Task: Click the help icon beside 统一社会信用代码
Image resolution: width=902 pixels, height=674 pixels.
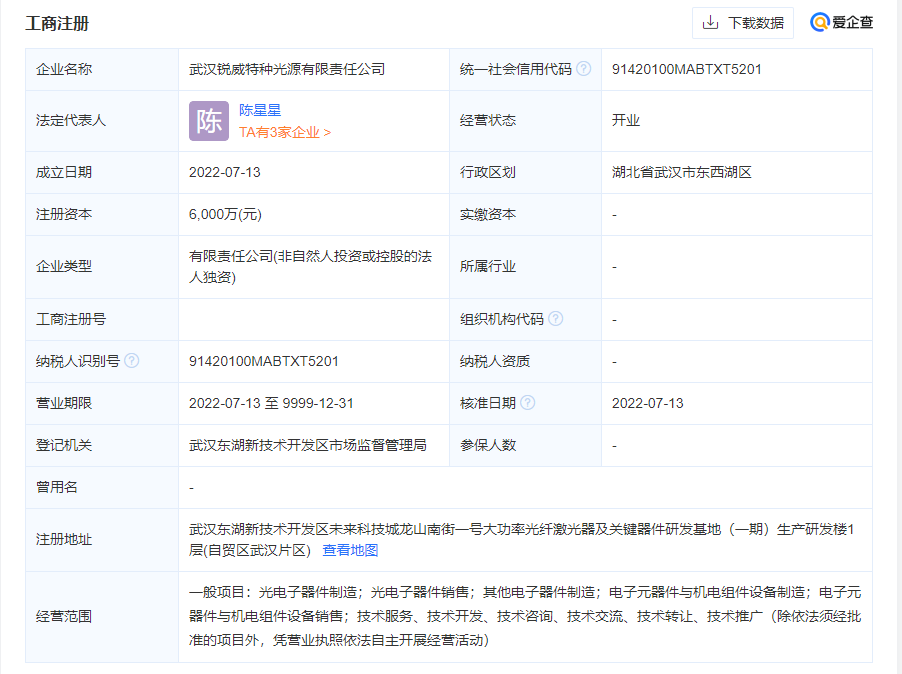Action: pos(584,69)
